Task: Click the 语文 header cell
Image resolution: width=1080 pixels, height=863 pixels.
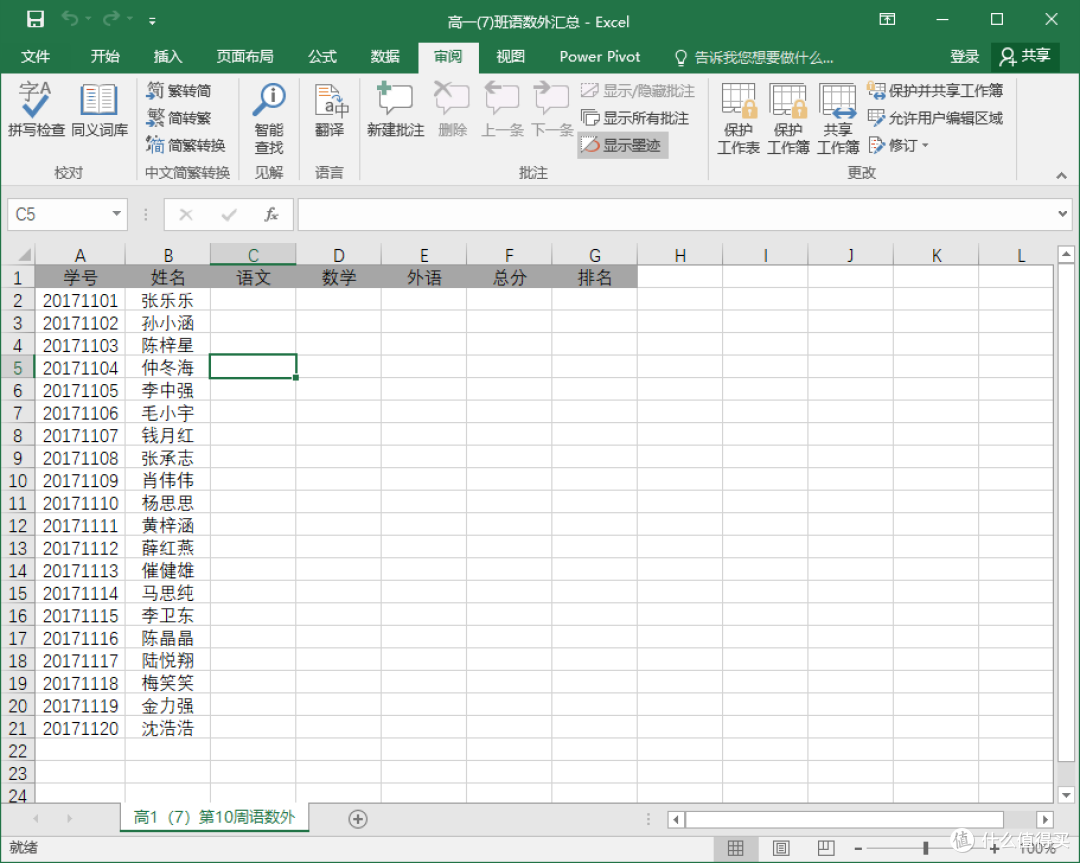Action: (x=253, y=278)
